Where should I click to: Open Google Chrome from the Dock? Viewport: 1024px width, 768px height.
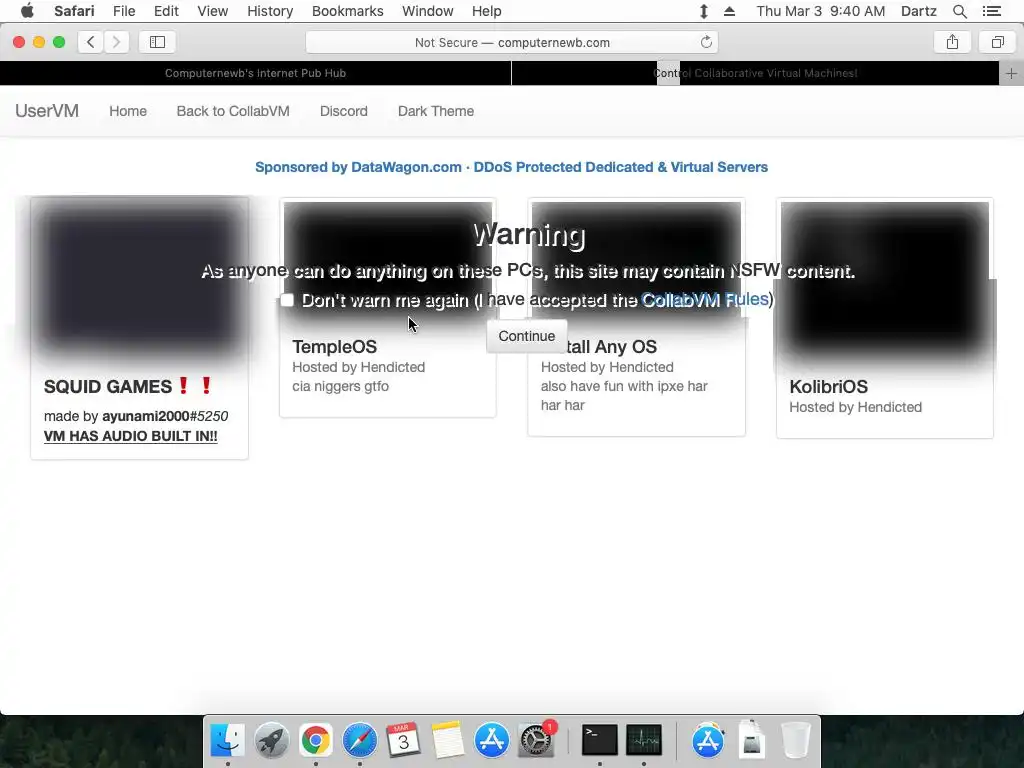click(x=315, y=740)
